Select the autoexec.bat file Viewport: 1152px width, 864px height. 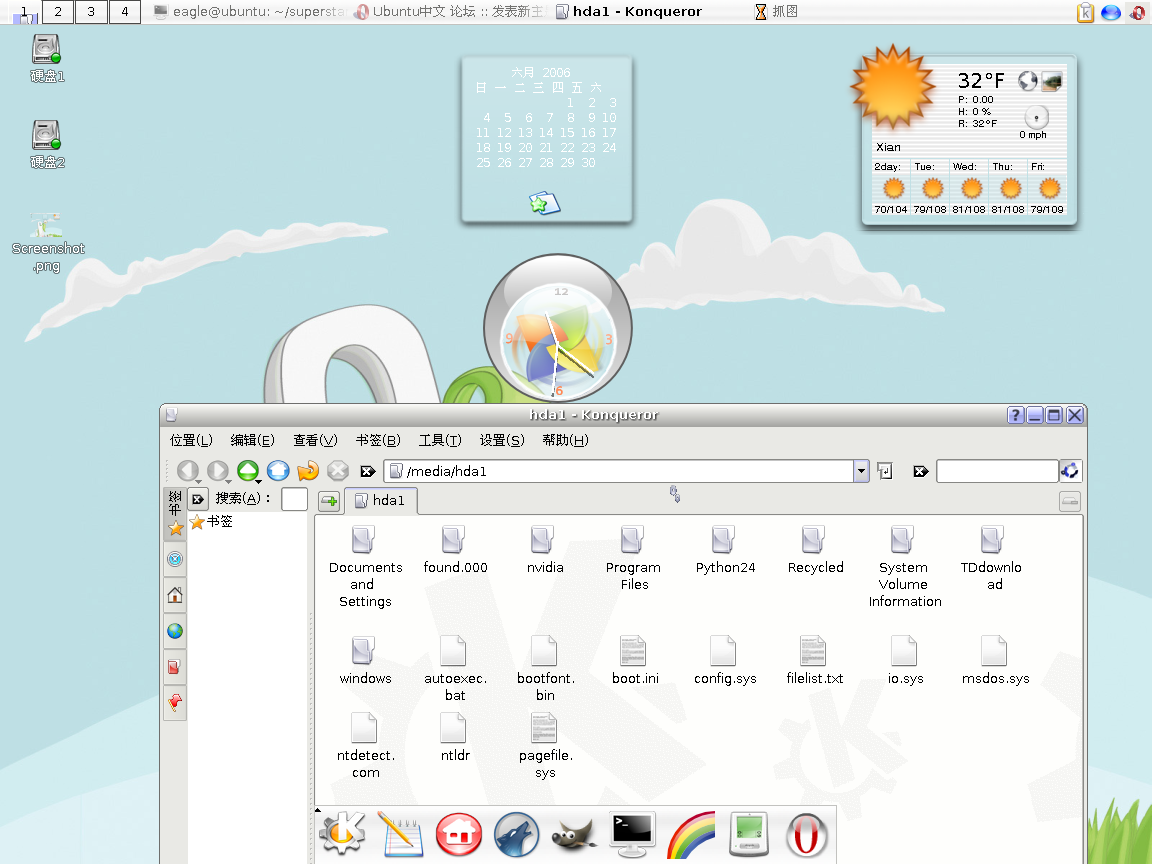(455, 669)
